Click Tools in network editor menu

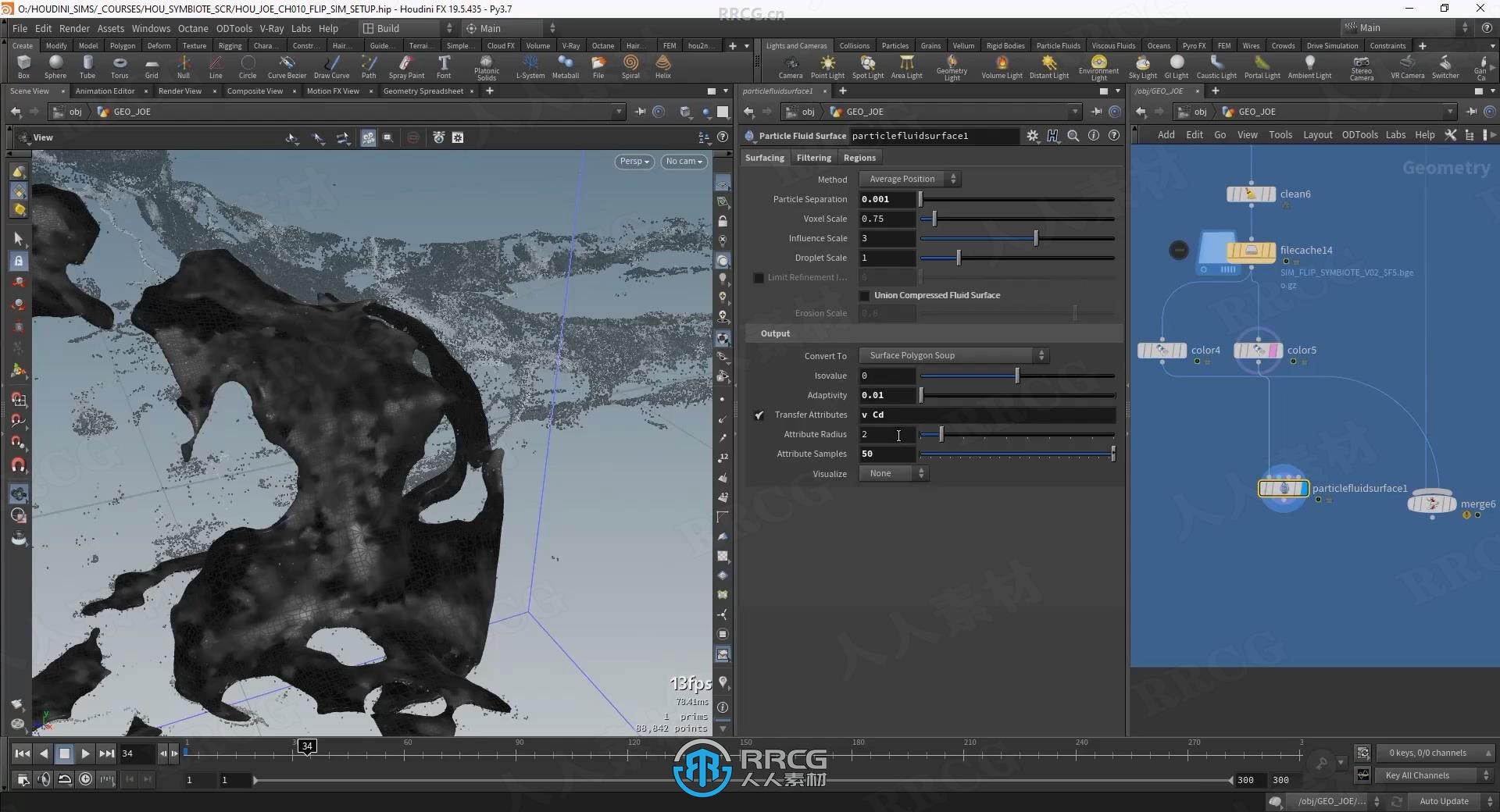click(1280, 135)
